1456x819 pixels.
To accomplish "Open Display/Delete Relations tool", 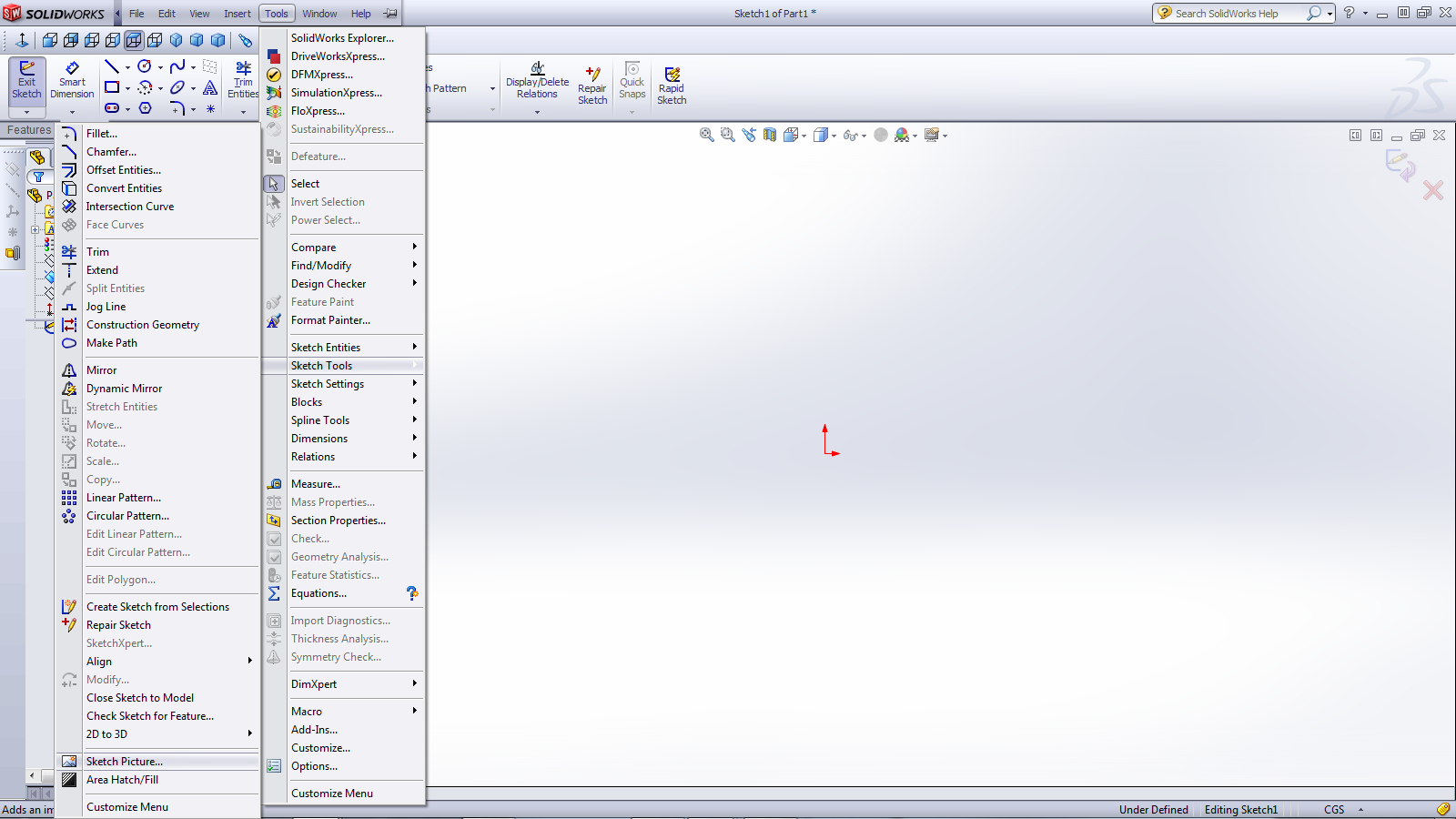I will pyautogui.click(x=537, y=81).
